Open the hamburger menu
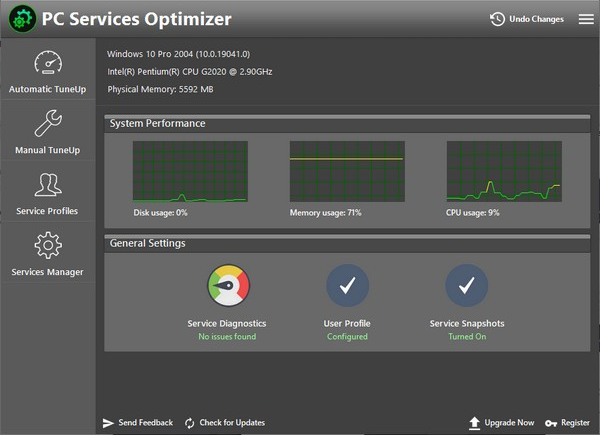Image resolution: width=600 pixels, height=436 pixels. coord(586,19)
